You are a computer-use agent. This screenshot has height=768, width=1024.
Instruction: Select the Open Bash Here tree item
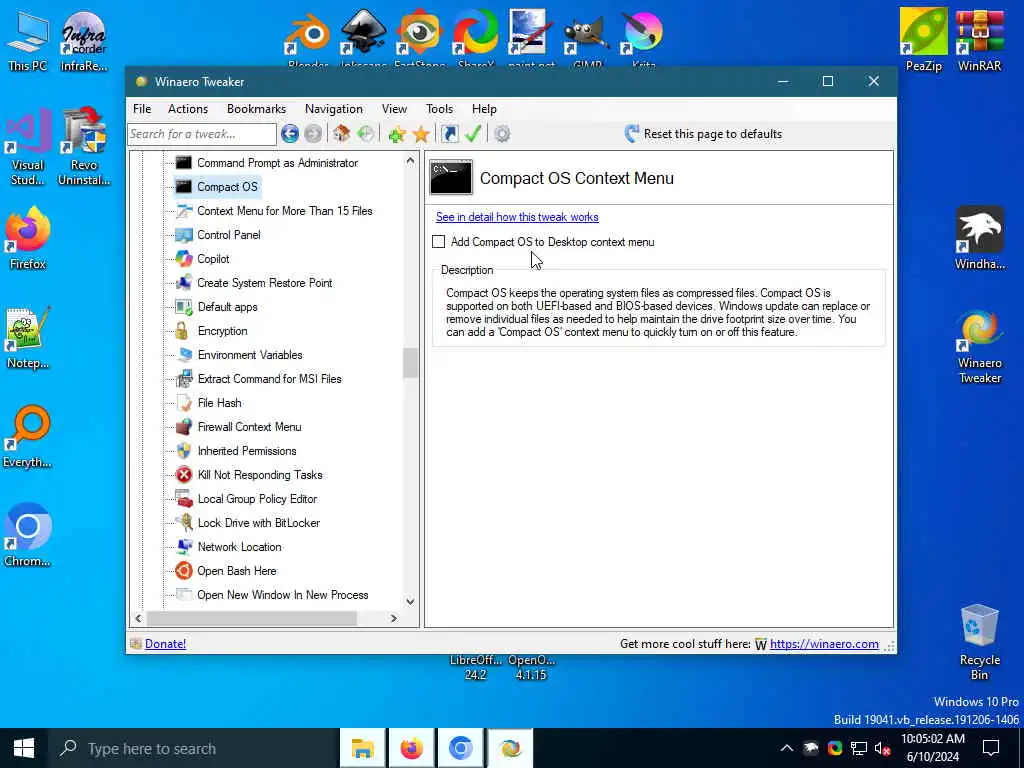coord(236,571)
